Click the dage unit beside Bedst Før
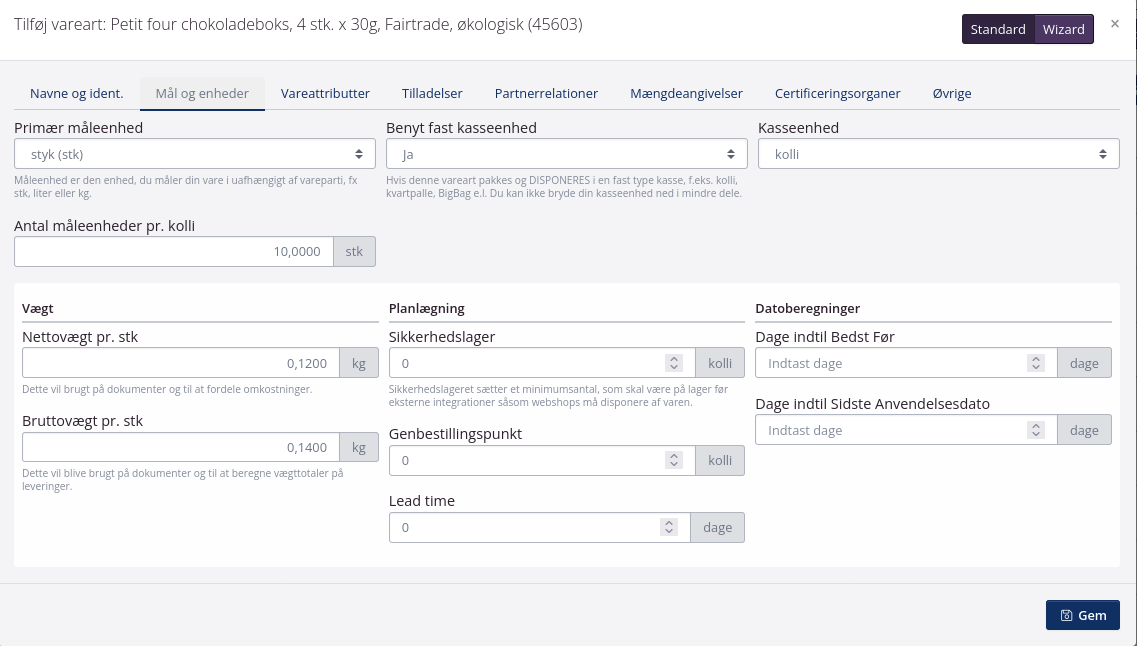Screen dimensions: 1137x646 point(1084,363)
